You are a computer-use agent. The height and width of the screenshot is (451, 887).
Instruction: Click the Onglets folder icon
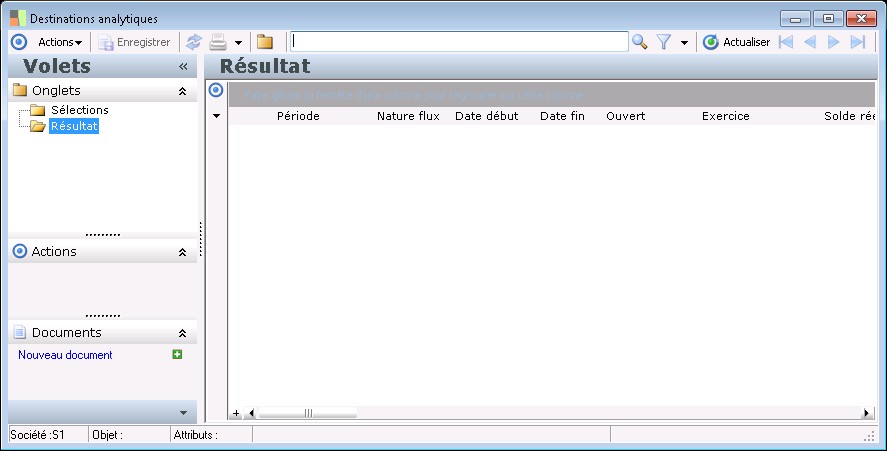(x=20, y=90)
